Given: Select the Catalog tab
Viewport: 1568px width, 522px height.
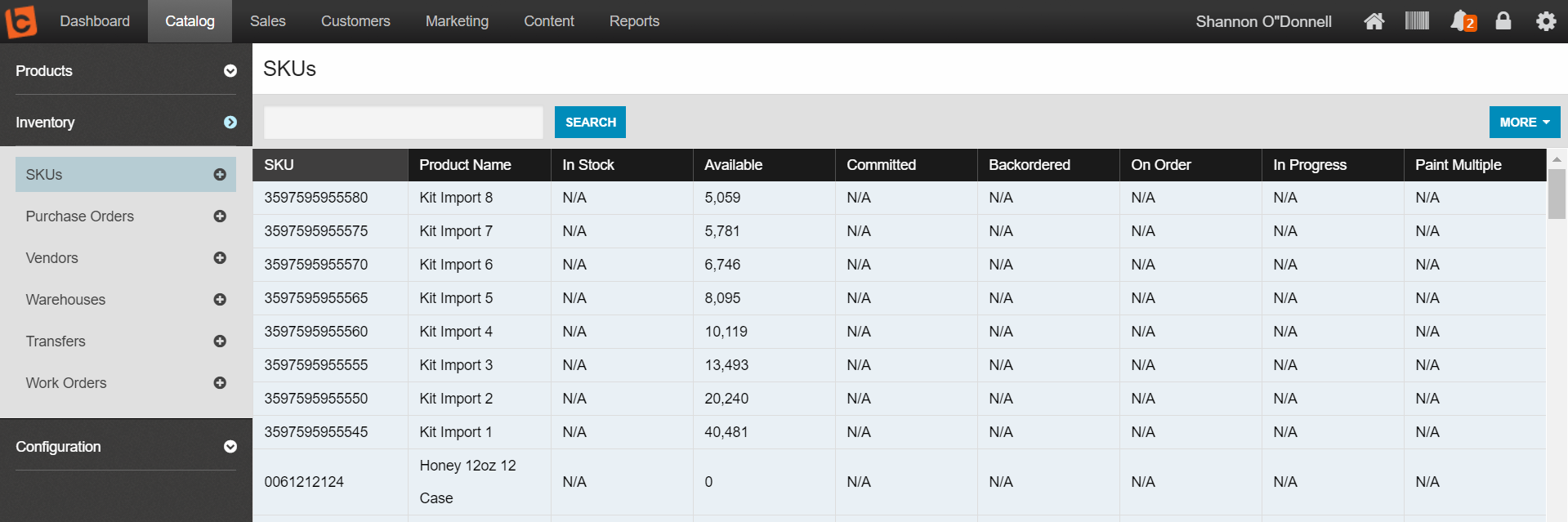Looking at the screenshot, I should pyautogui.click(x=190, y=21).
